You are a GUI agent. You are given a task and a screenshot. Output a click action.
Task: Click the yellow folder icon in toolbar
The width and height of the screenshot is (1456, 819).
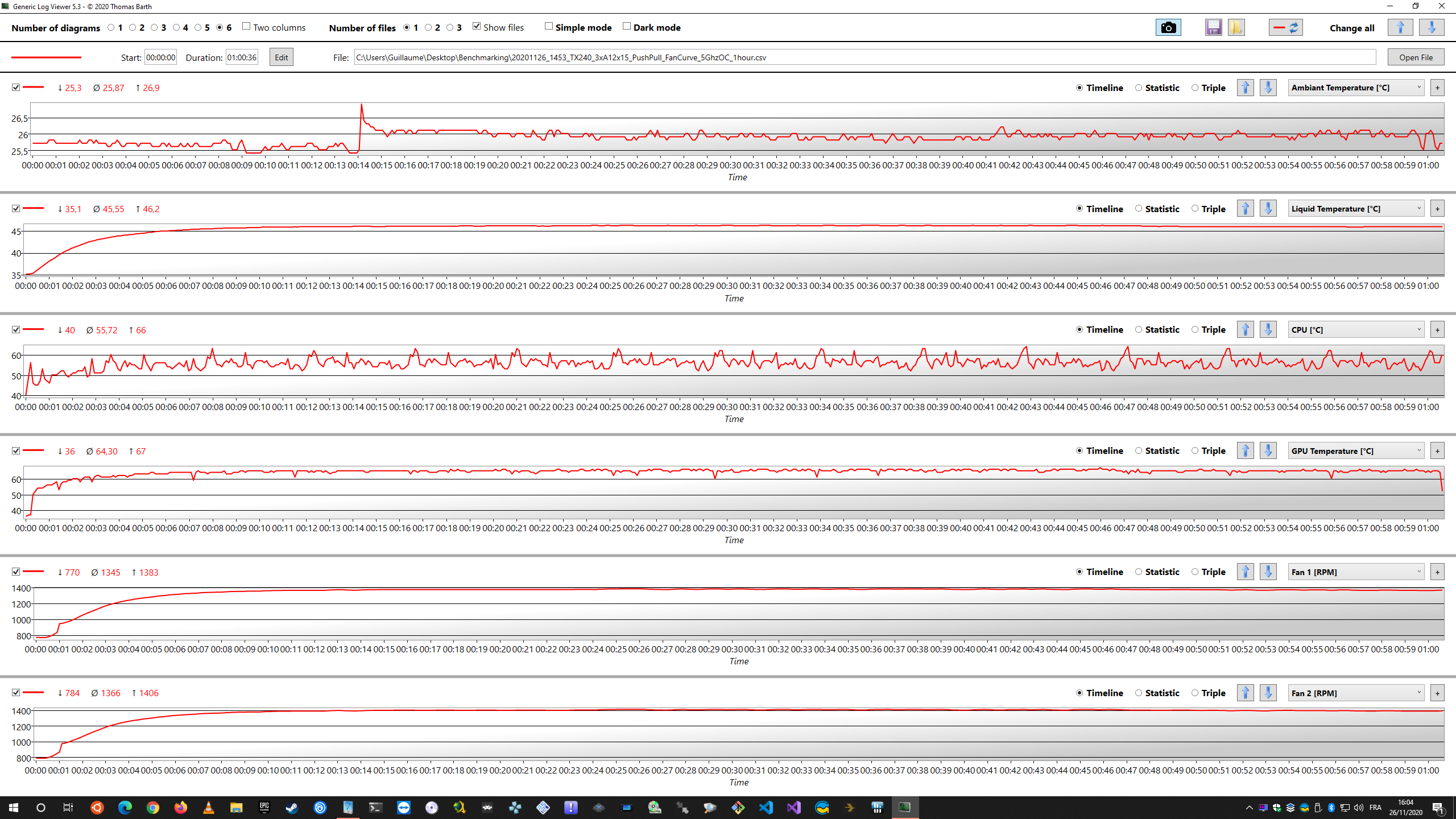click(x=1236, y=27)
